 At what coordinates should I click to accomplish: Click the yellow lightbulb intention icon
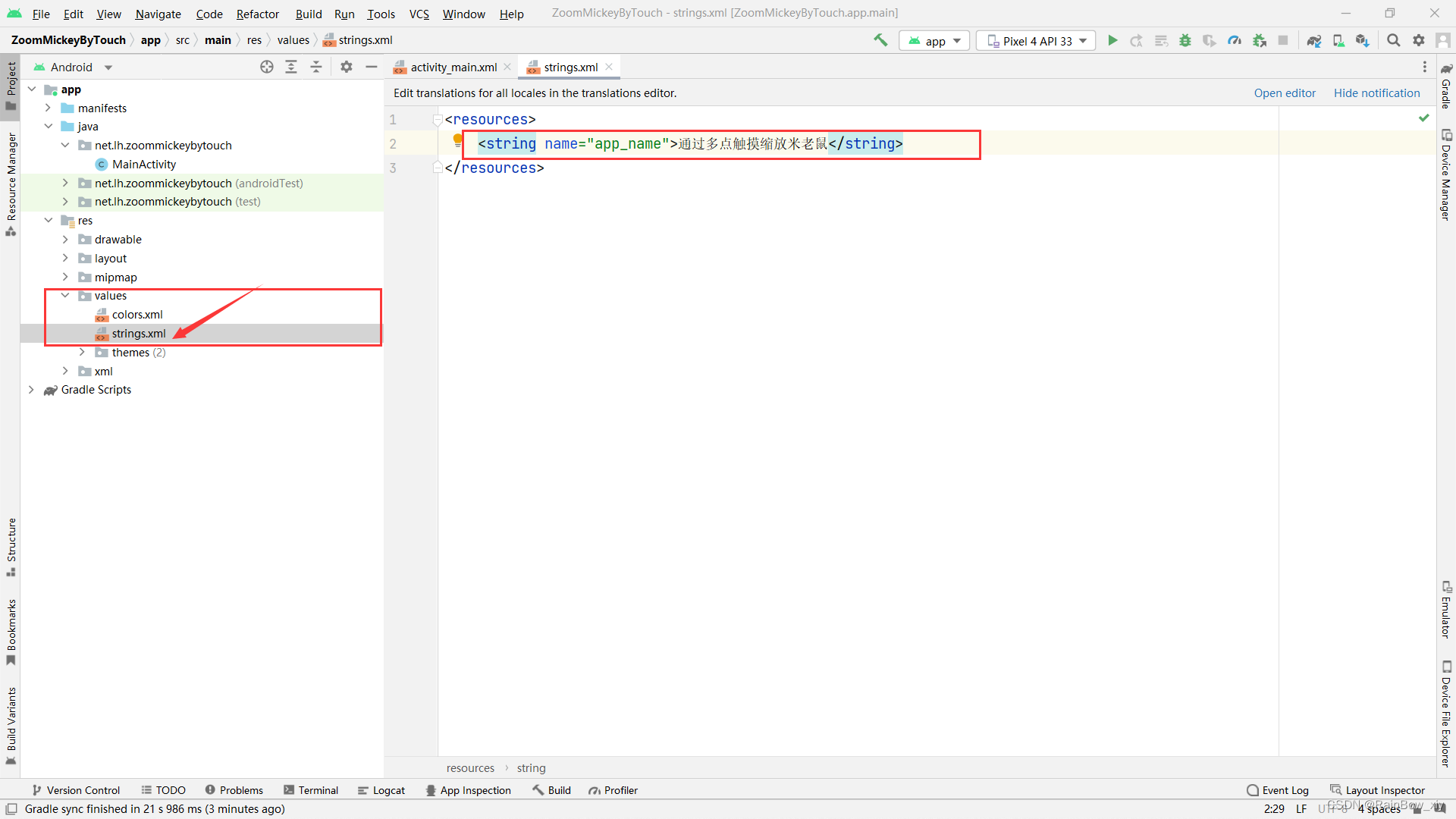[457, 140]
